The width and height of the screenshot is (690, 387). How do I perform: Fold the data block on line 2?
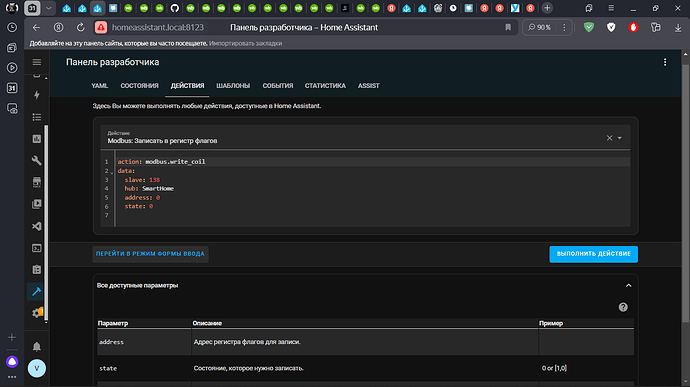click(112, 173)
